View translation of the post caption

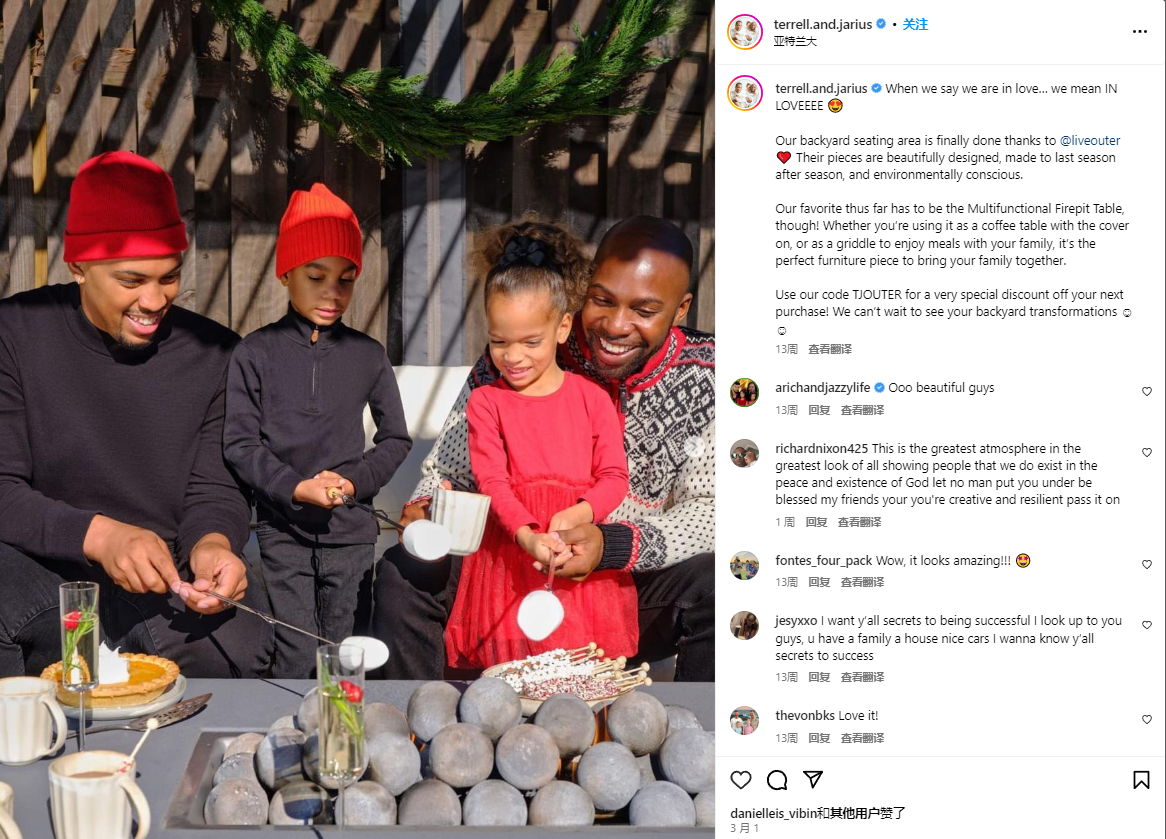coord(830,349)
